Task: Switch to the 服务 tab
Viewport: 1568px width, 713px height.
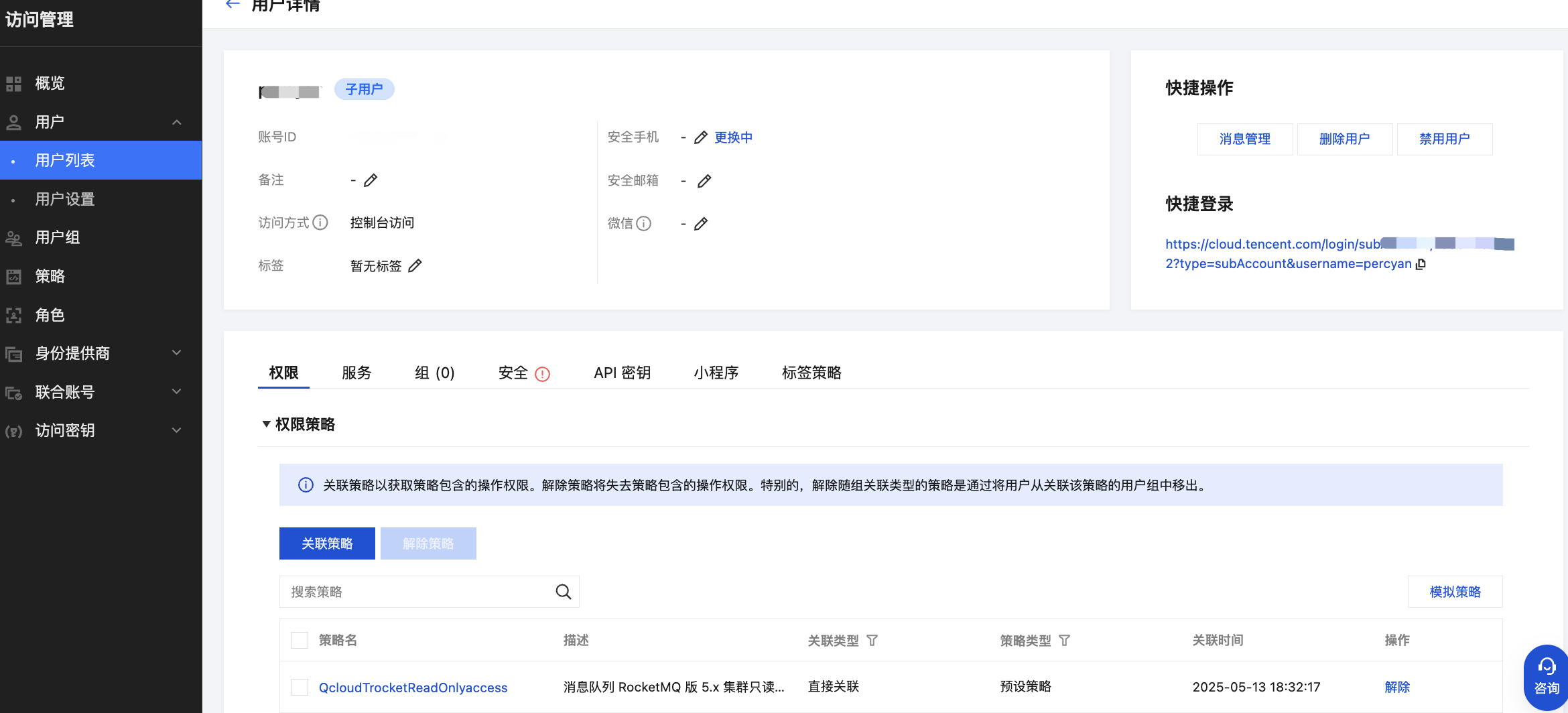Action: click(x=356, y=373)
